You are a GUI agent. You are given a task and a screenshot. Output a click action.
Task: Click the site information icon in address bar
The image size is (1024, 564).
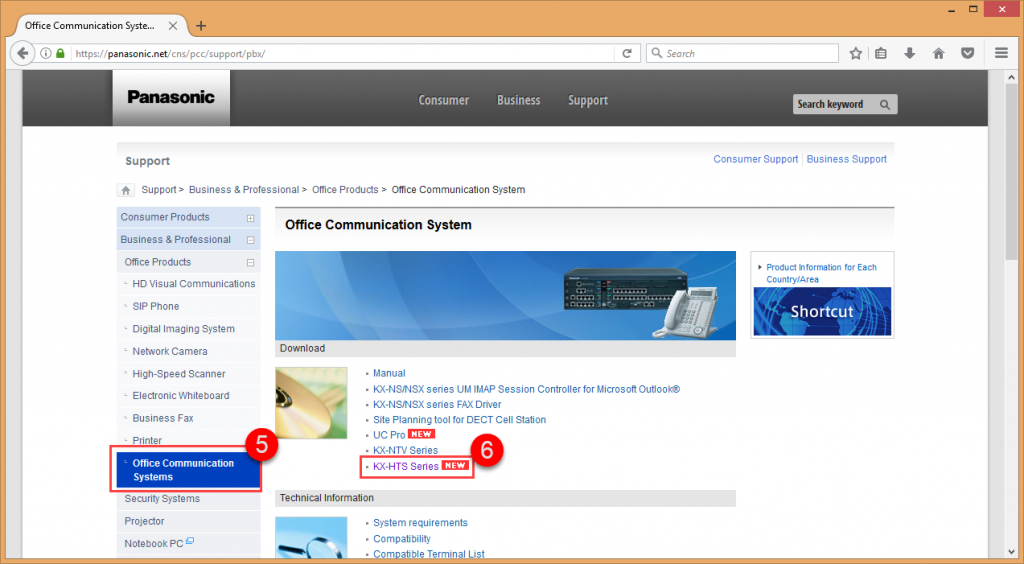(x=46, y=54)
